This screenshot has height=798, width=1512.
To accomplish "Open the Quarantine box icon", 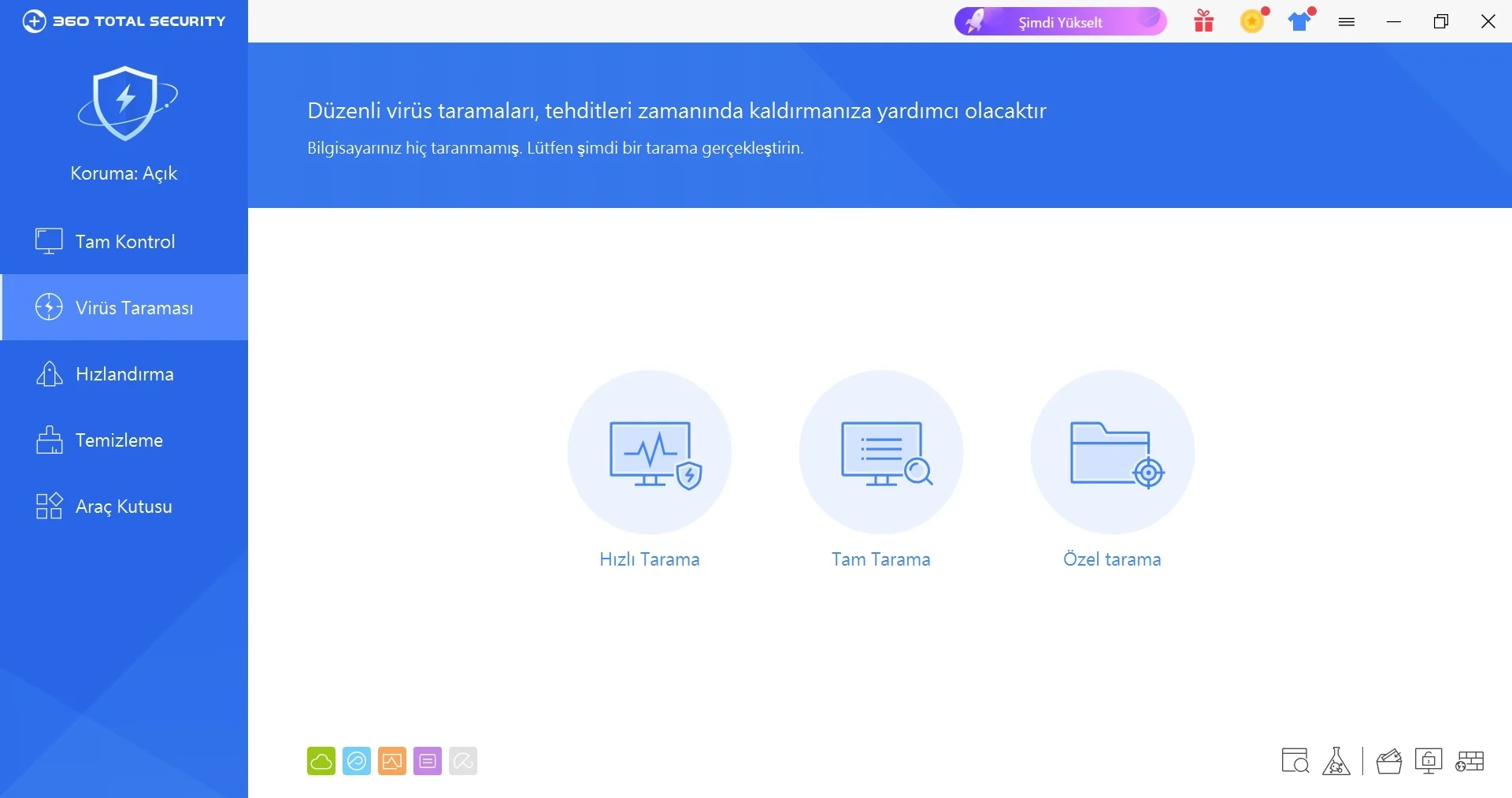I will [x=1389, y=761].
